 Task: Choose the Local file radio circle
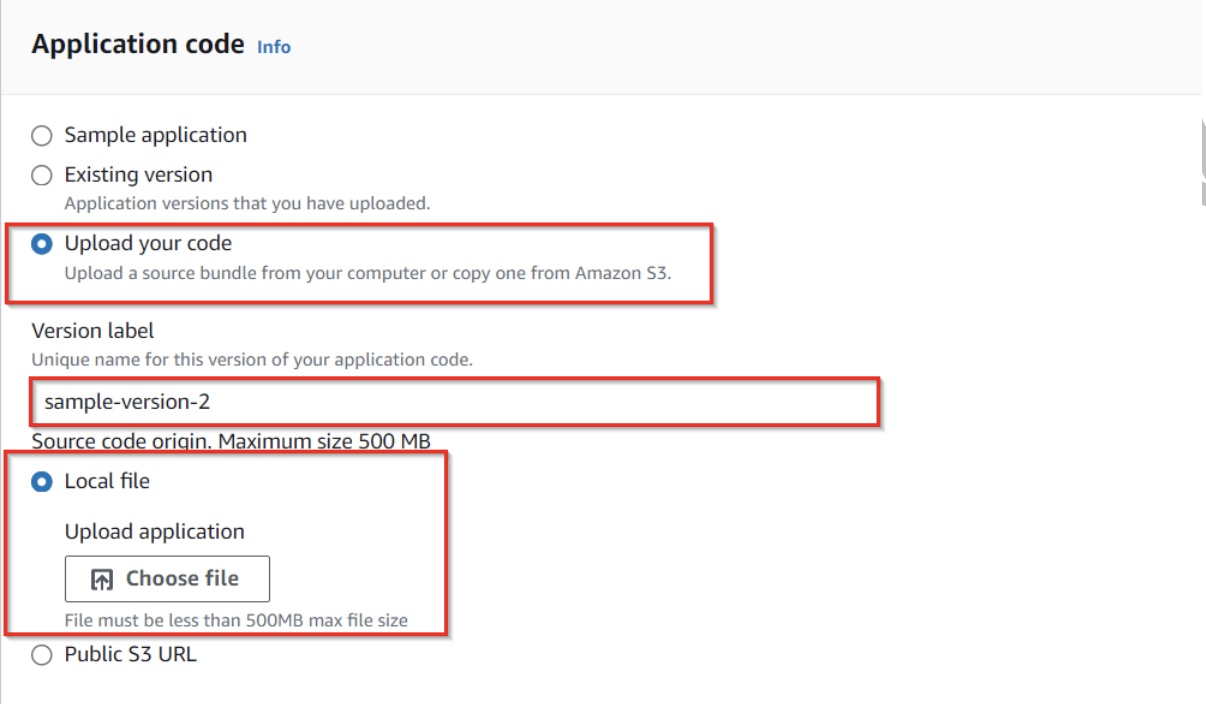point(42,482)
